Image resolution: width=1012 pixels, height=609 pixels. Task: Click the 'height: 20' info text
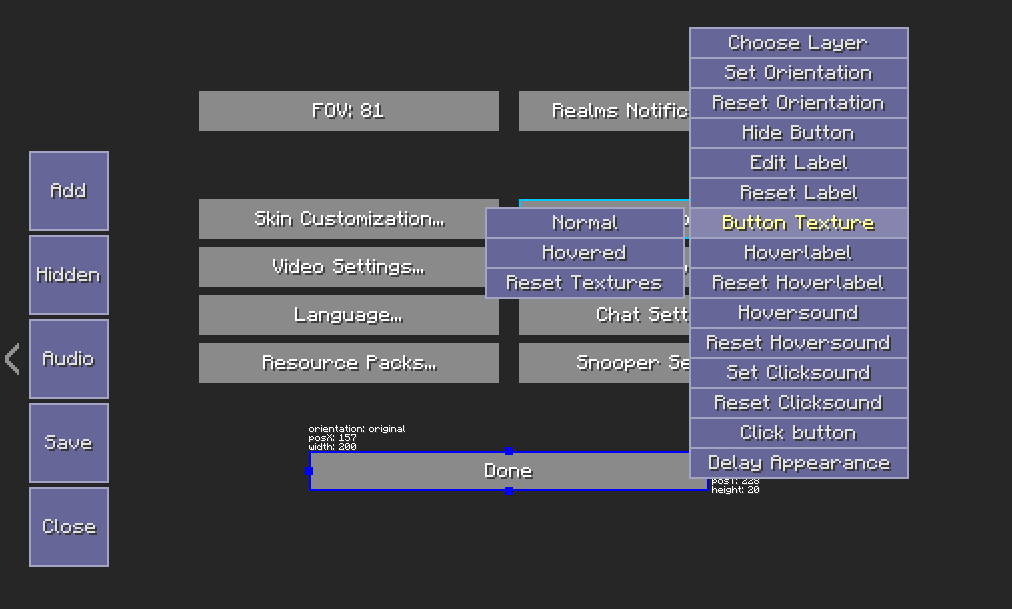735,490
